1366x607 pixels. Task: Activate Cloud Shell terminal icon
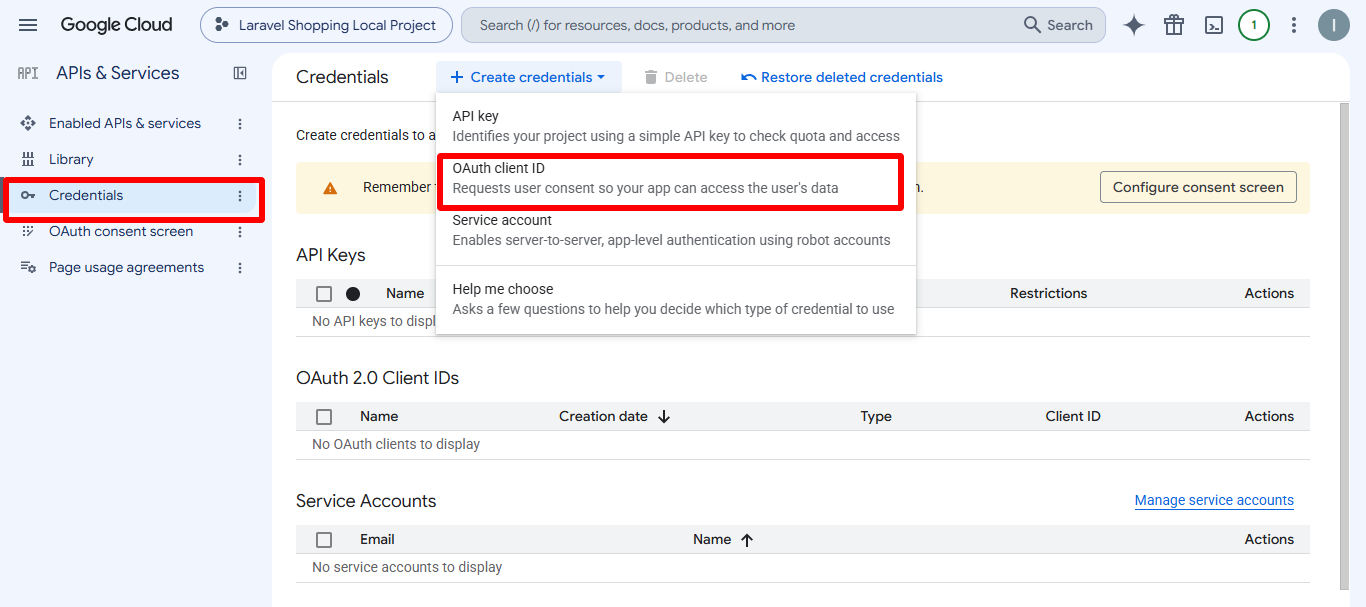click(1214, 25)
